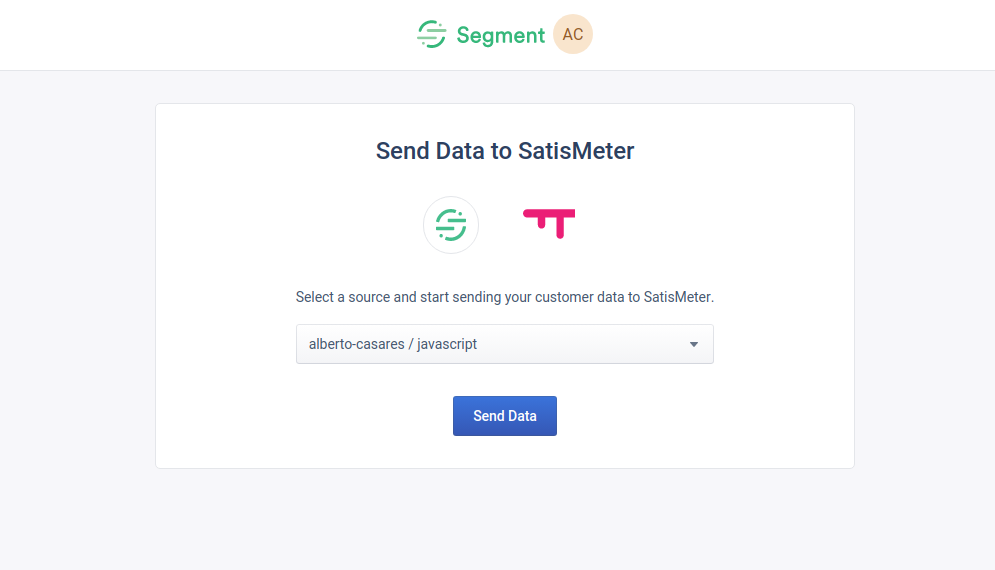Click "alberto-casares" text inside the select box
This screenshot has height=570, width=995.
pyautogui.click(x=357, y=344)
